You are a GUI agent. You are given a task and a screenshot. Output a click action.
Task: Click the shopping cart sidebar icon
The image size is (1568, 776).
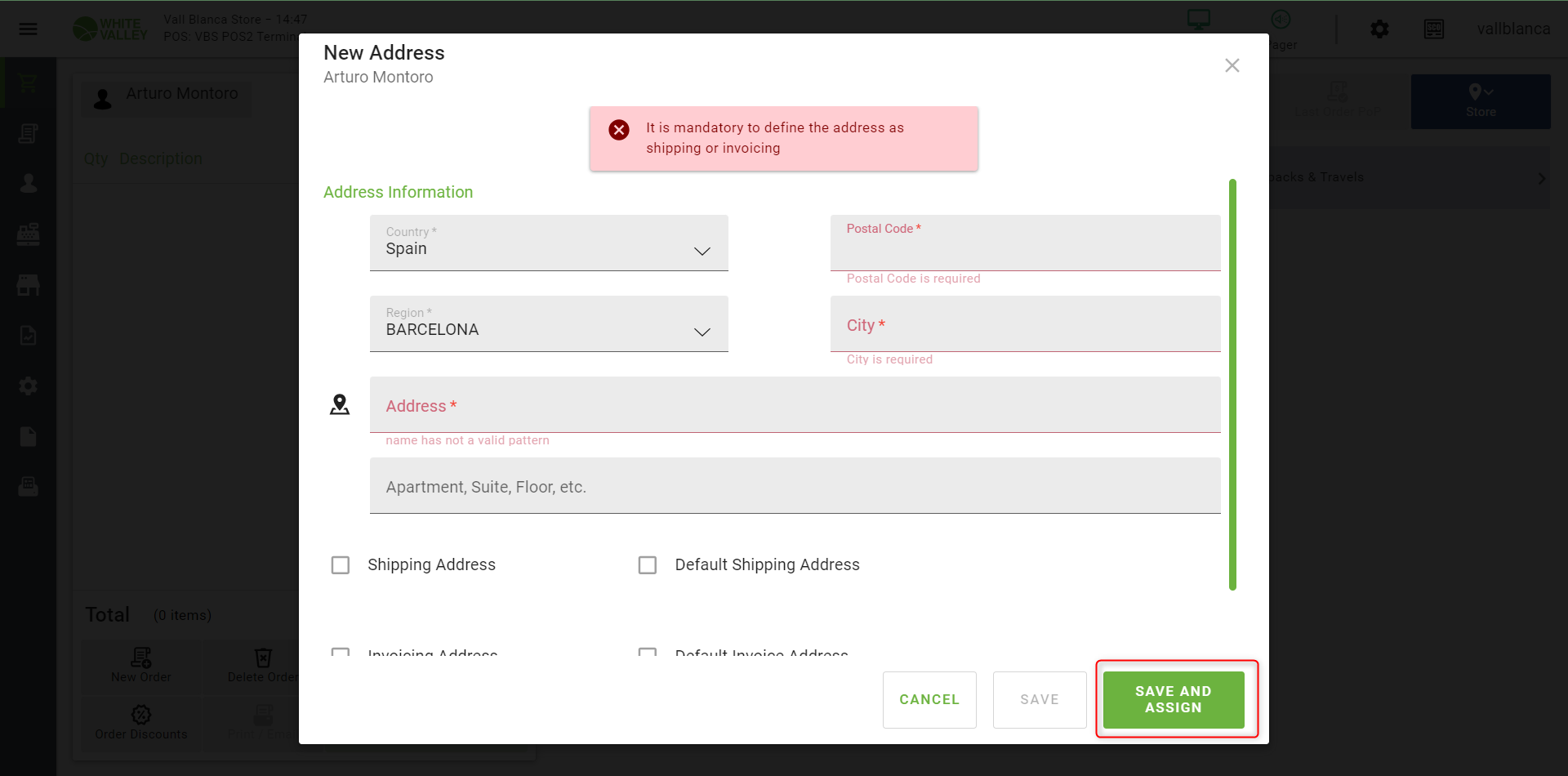29,83
